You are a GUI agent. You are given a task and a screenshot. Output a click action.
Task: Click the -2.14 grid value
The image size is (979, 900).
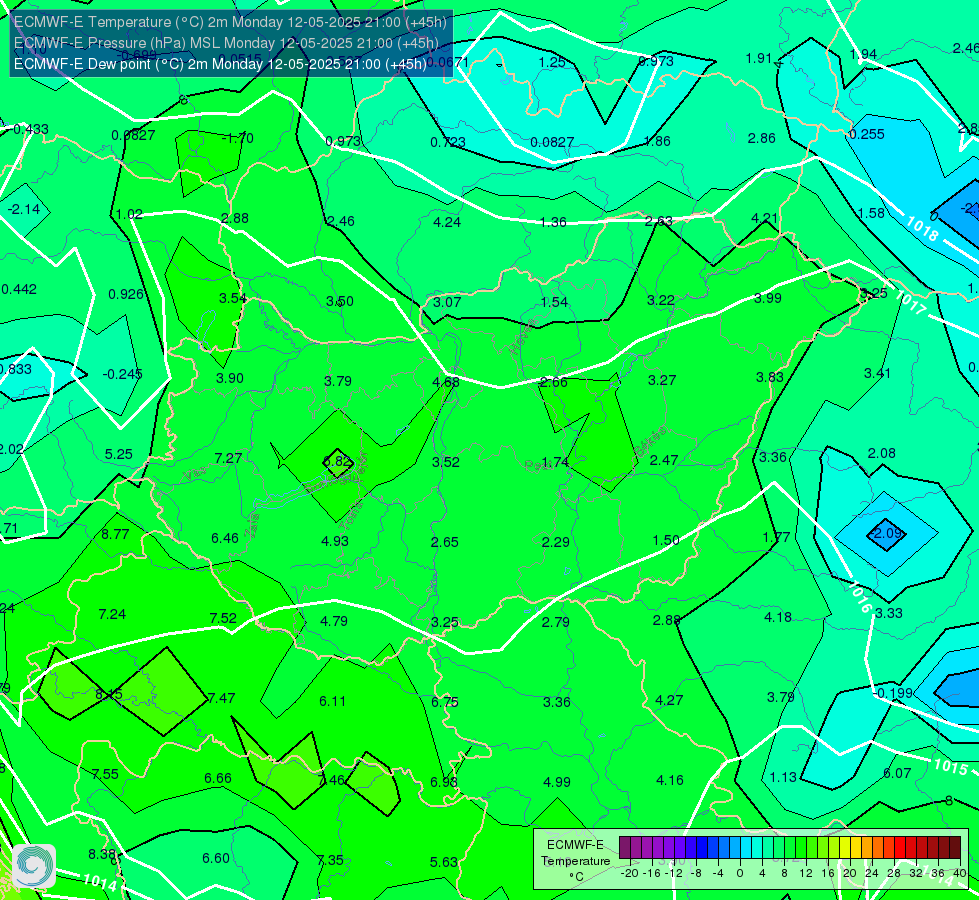[x=24, y=209]
